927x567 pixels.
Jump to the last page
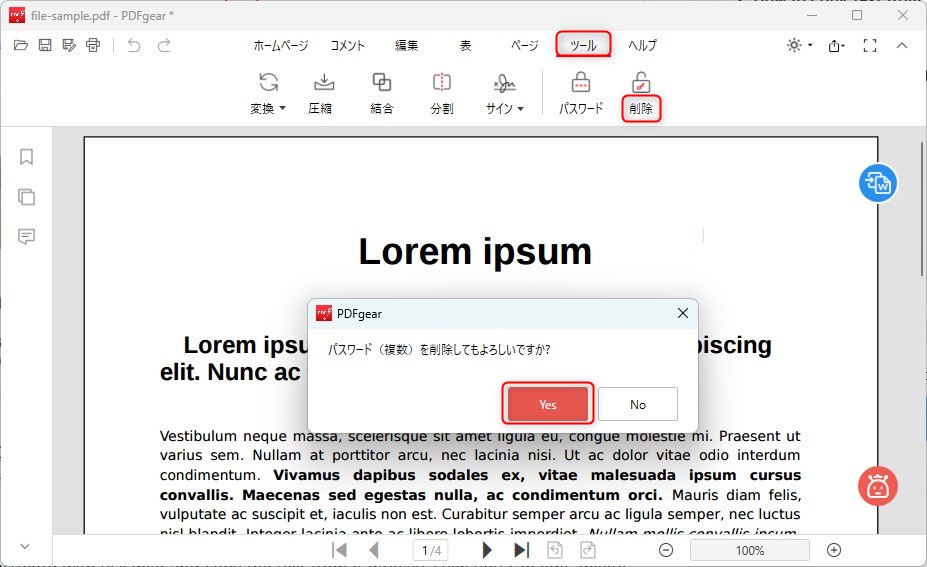[x=521, y=550]
